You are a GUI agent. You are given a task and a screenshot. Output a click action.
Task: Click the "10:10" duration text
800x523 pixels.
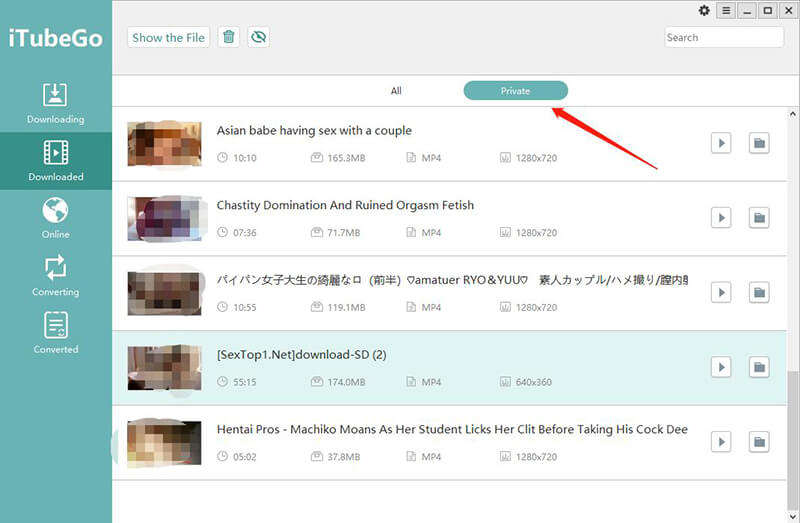tap(245, 158)
